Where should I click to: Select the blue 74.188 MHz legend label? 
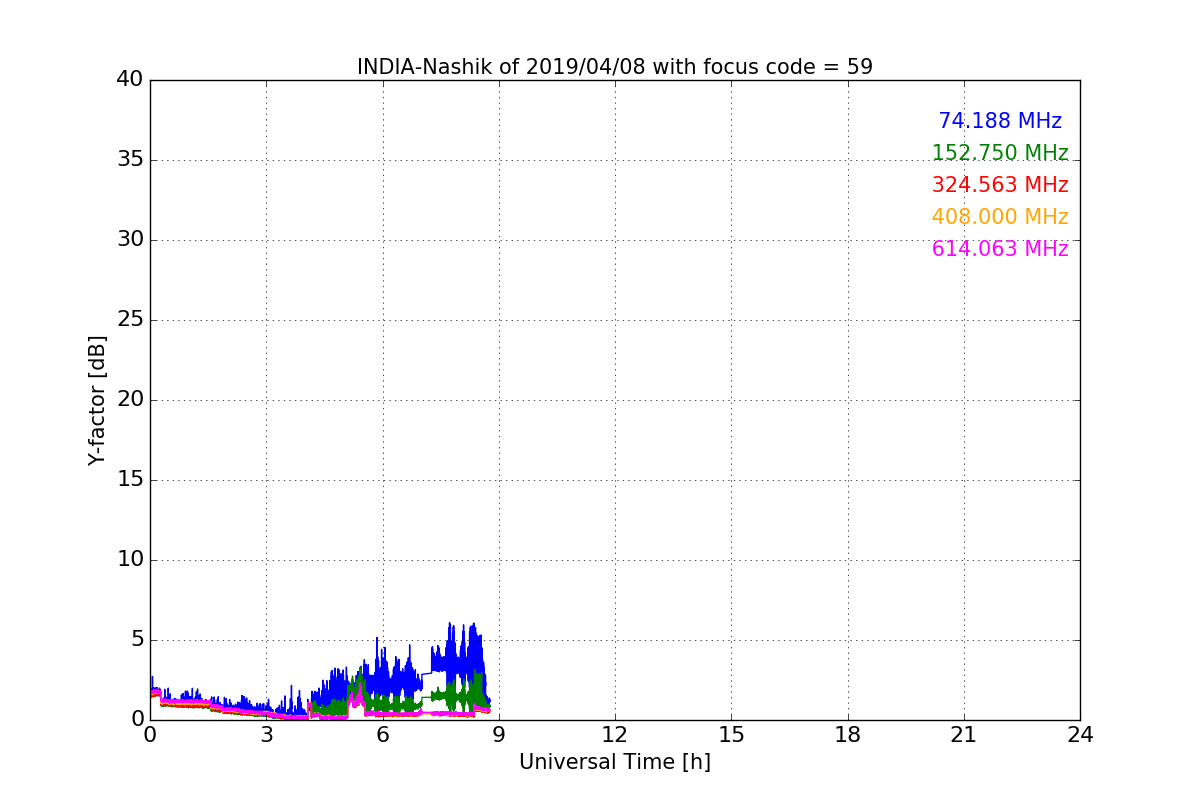pos(1000,121)
